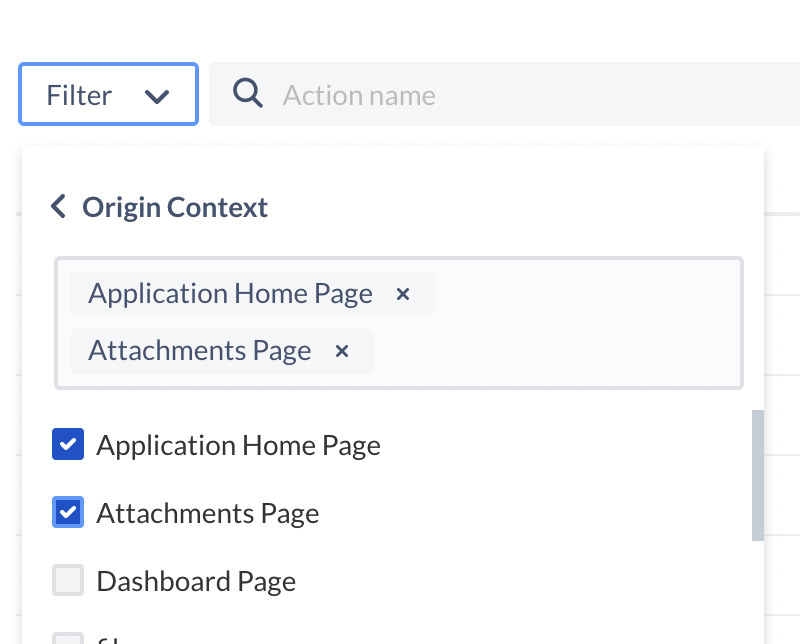
Task: Click the Origin Context header title
Action: (x=175, y=207)
